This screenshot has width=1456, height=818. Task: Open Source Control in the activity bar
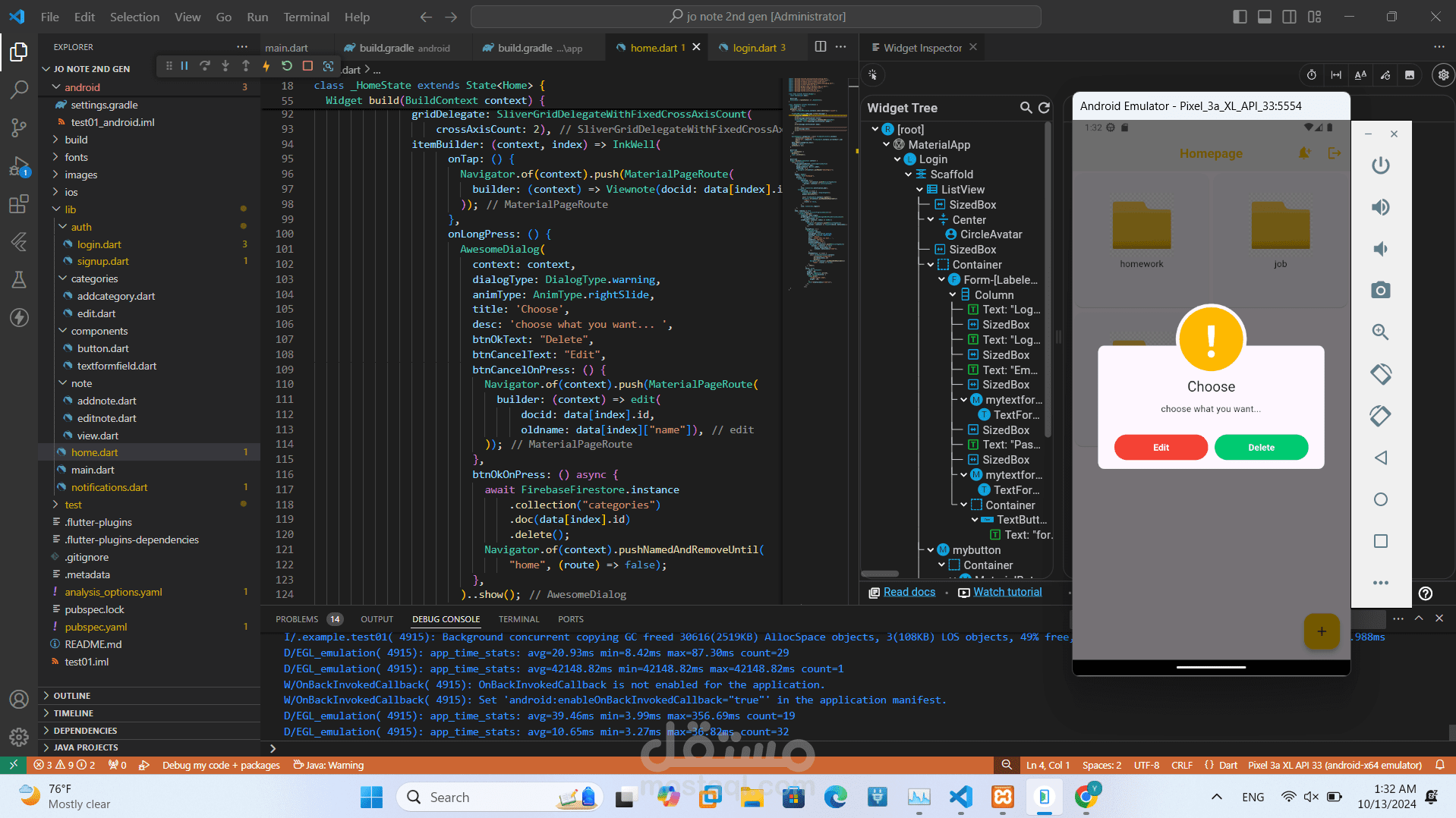[x=19, y=127]
